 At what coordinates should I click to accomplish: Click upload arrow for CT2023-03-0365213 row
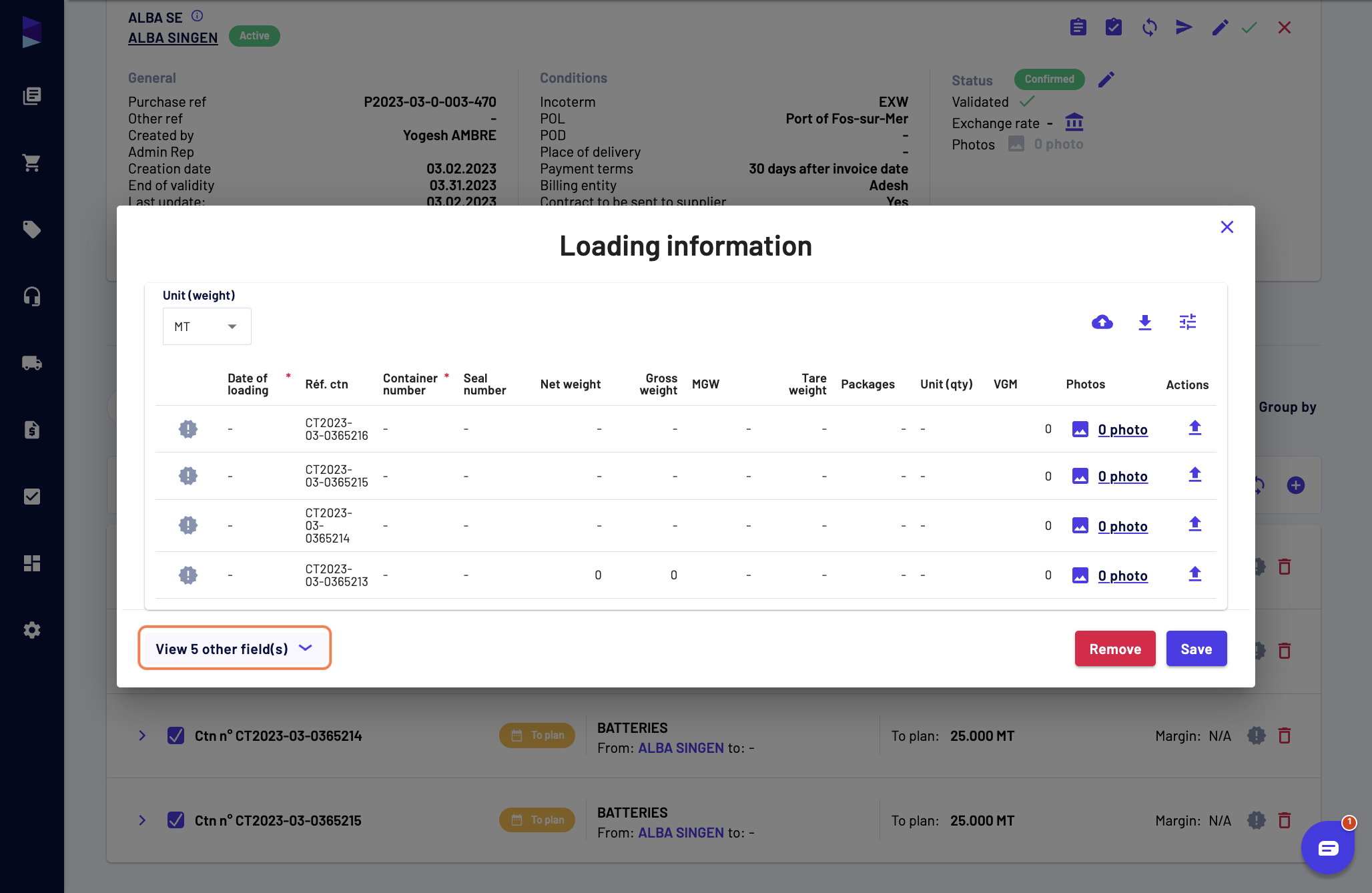tap(1195, 574)
